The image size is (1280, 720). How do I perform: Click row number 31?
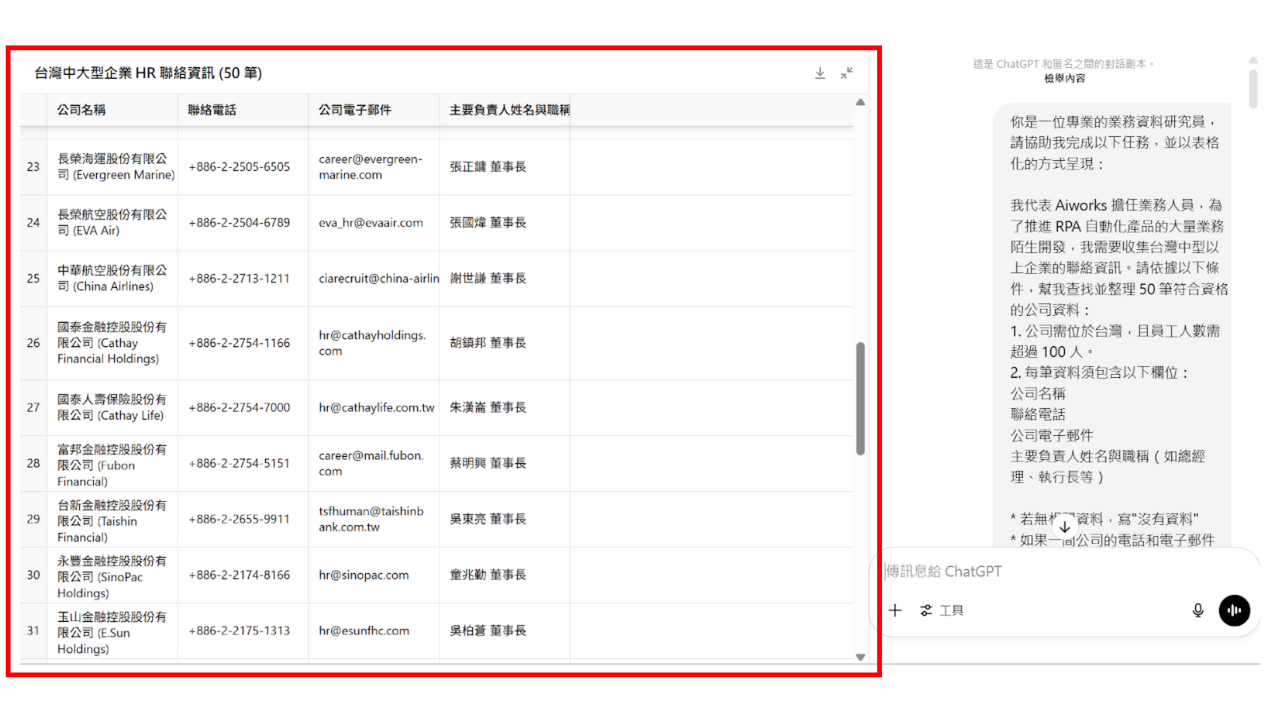(x=33, y=631)
